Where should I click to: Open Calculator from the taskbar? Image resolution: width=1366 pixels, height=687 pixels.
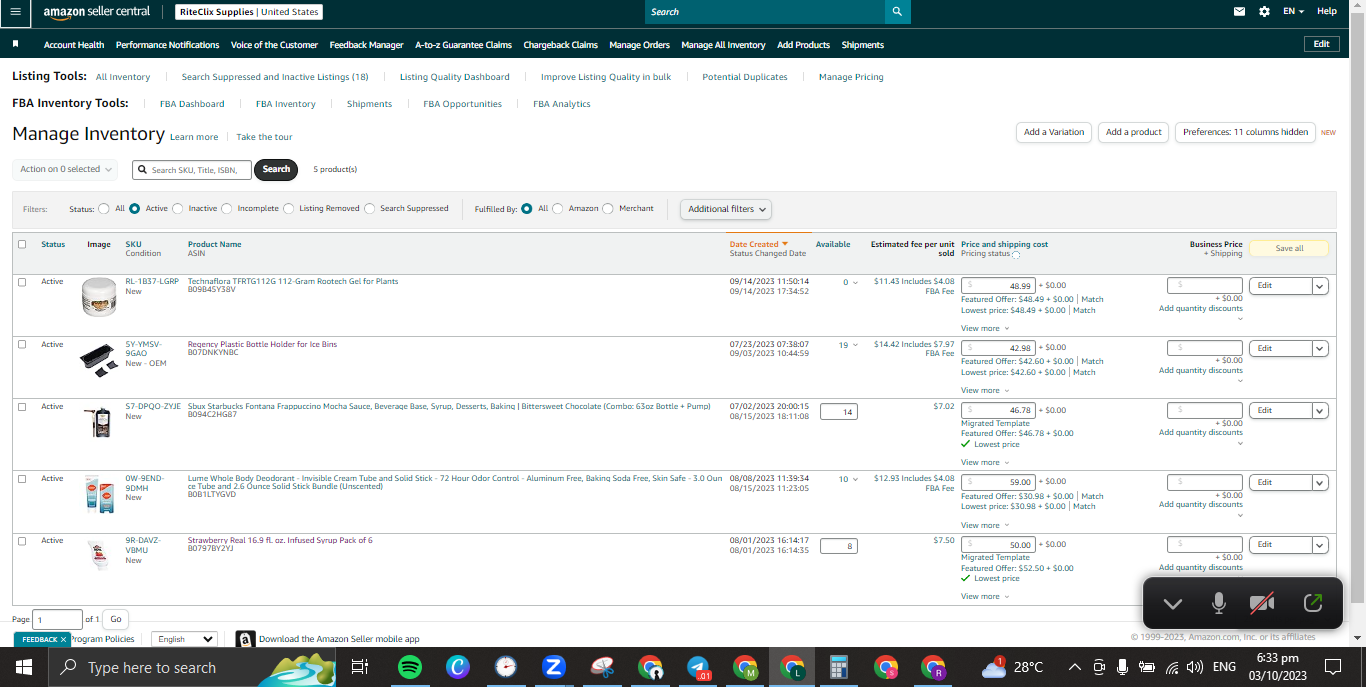click(x=839, y=667)
